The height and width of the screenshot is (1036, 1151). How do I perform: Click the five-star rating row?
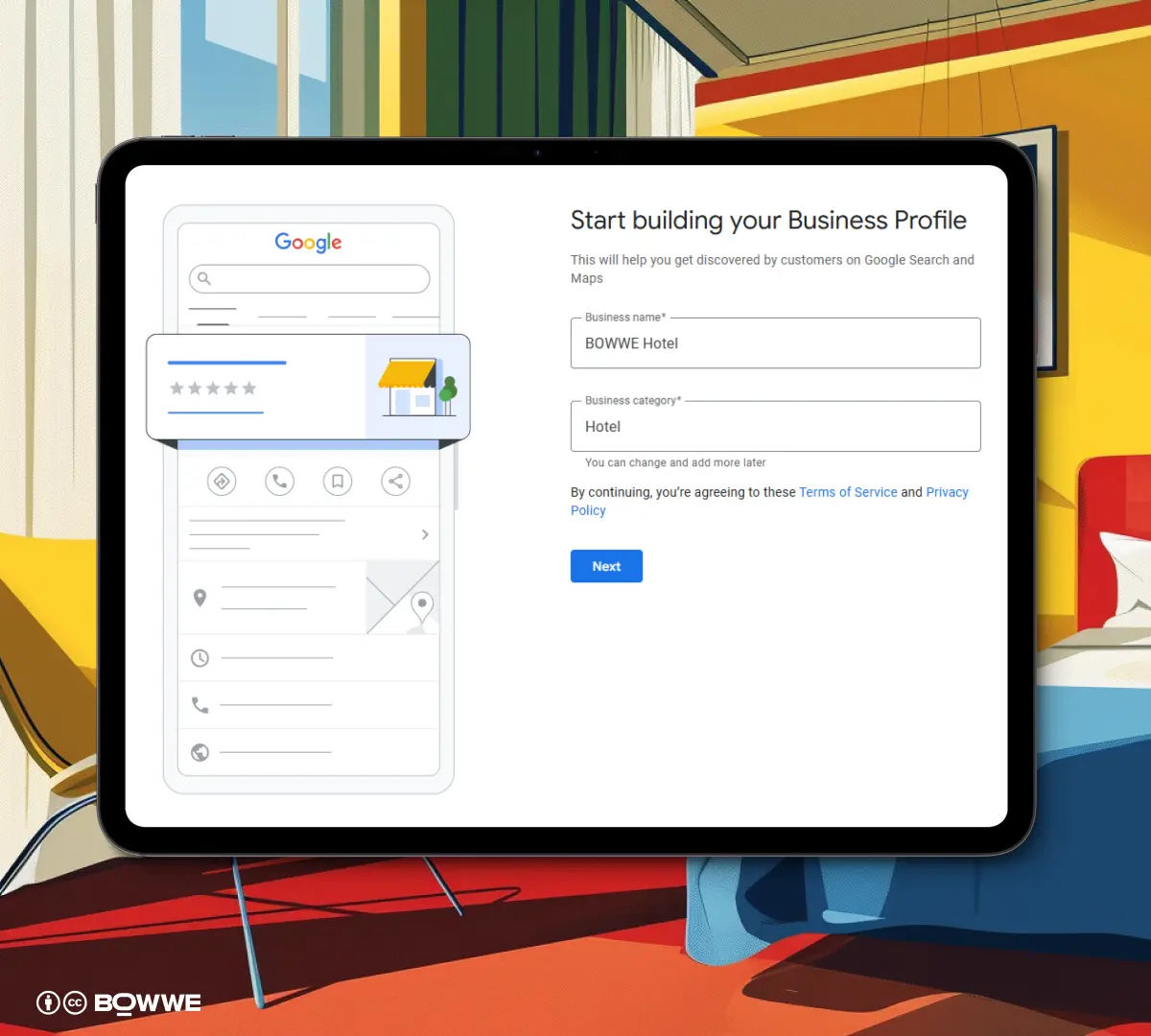213,388
